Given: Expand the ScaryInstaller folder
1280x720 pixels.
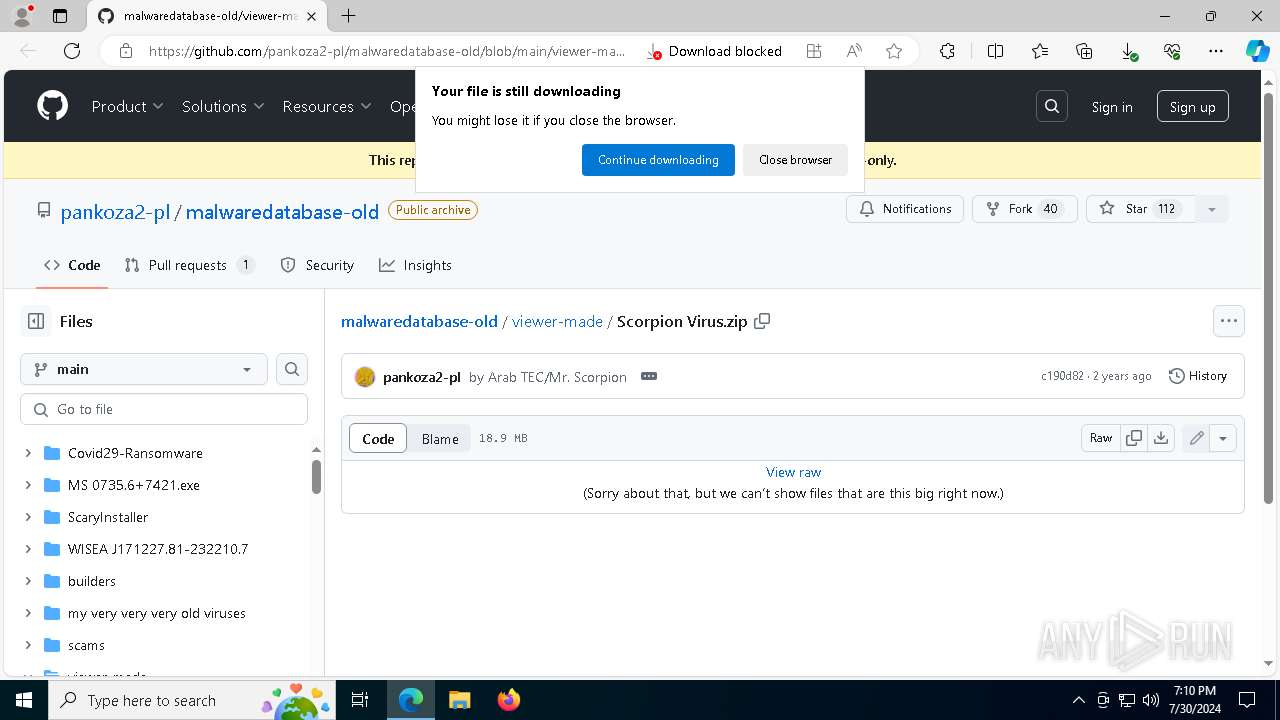Looking at the screenshot, I should pyautogui.click(x=28, y=517).
